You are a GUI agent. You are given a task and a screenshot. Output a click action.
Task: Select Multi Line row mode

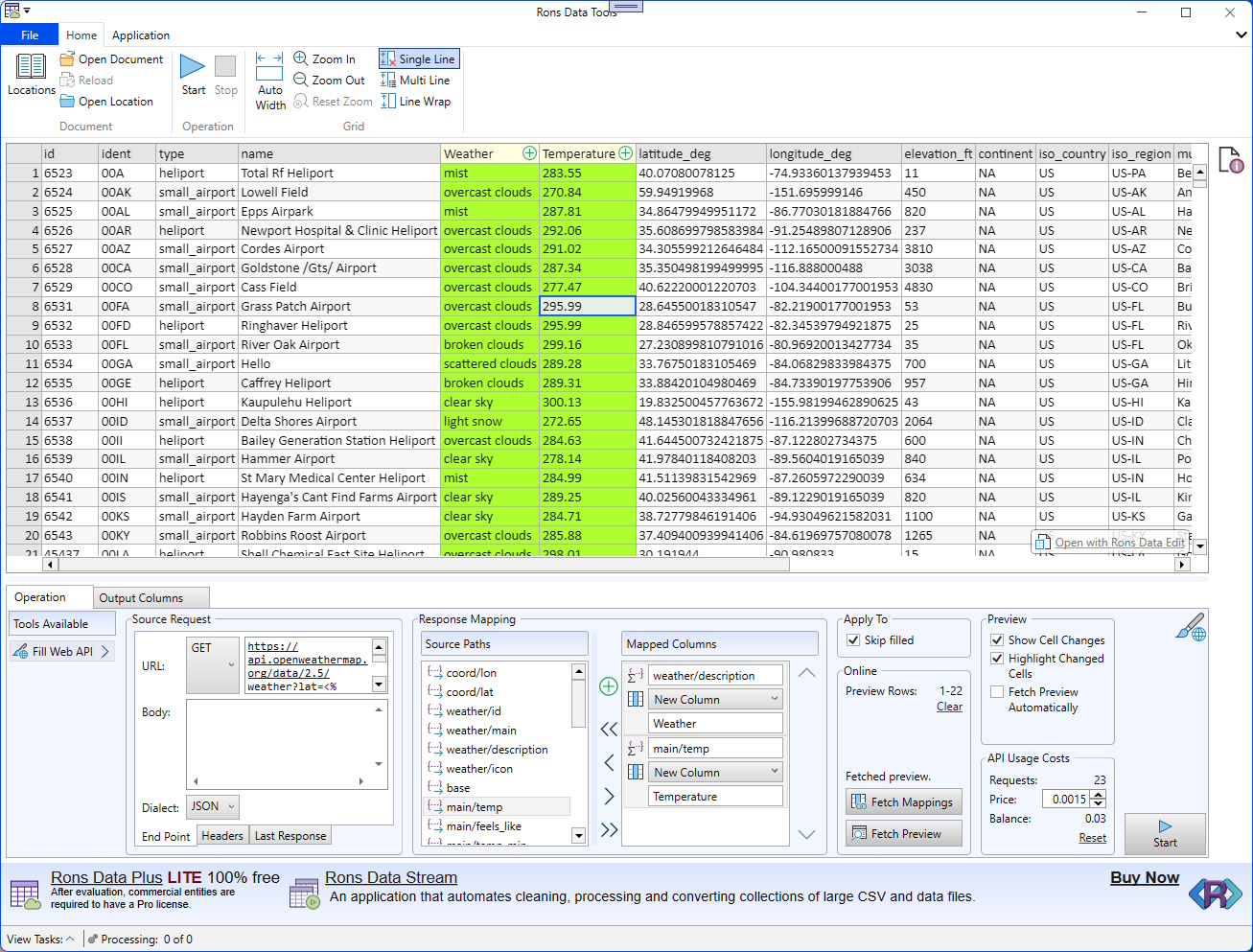415,81
